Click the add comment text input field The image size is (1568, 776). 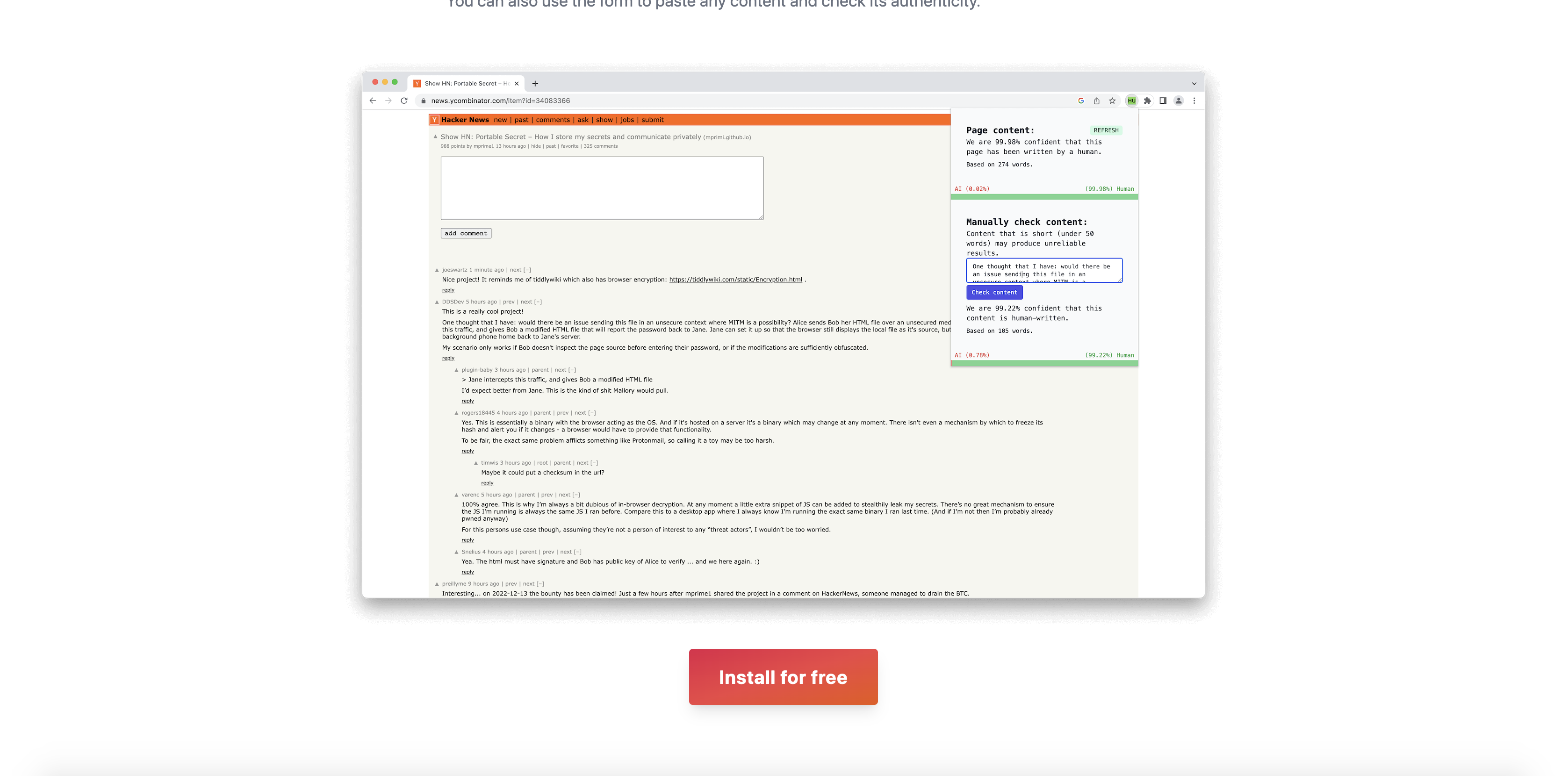(x=602, y=188)
